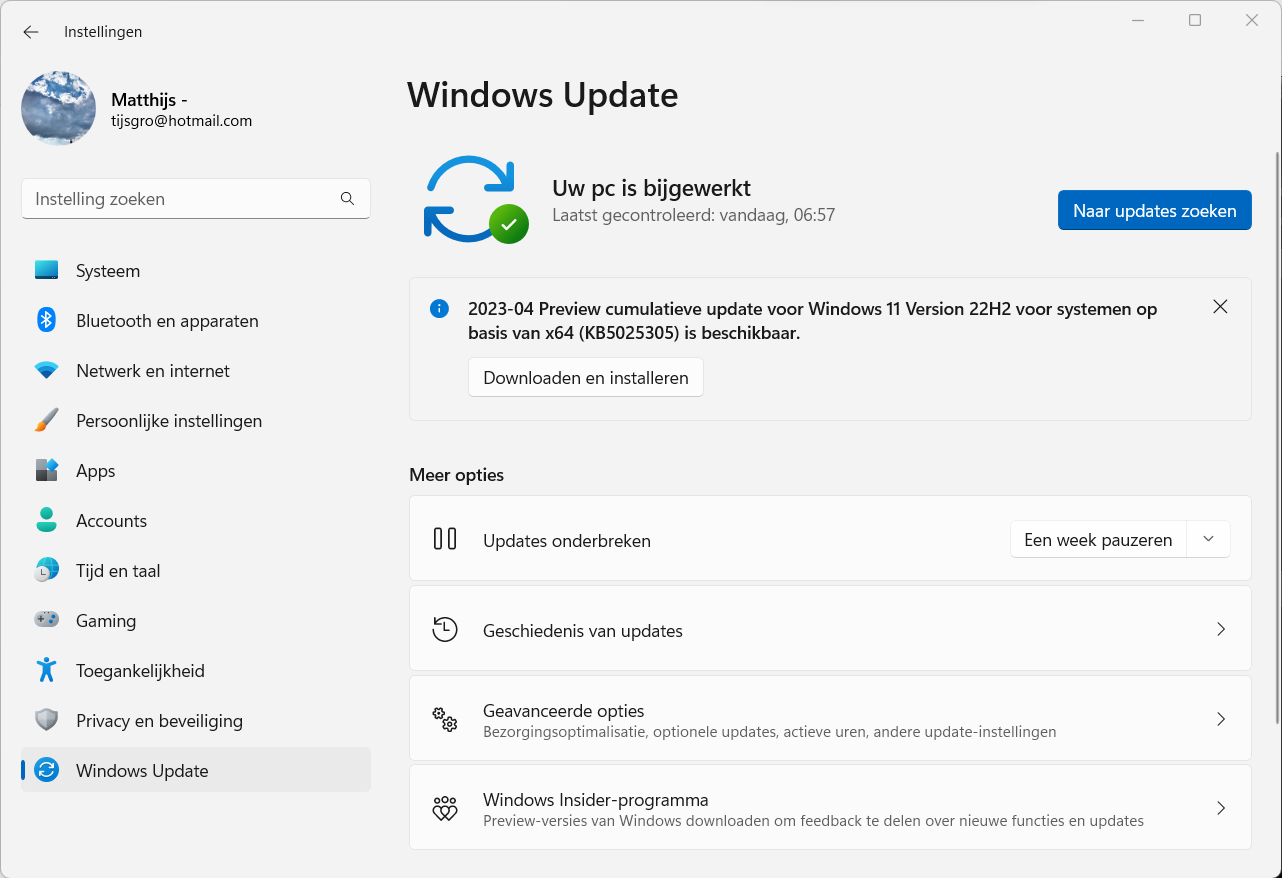Click Een week pauzeren button
Screen dimensions: 1282x878
tap(1098, 539)
